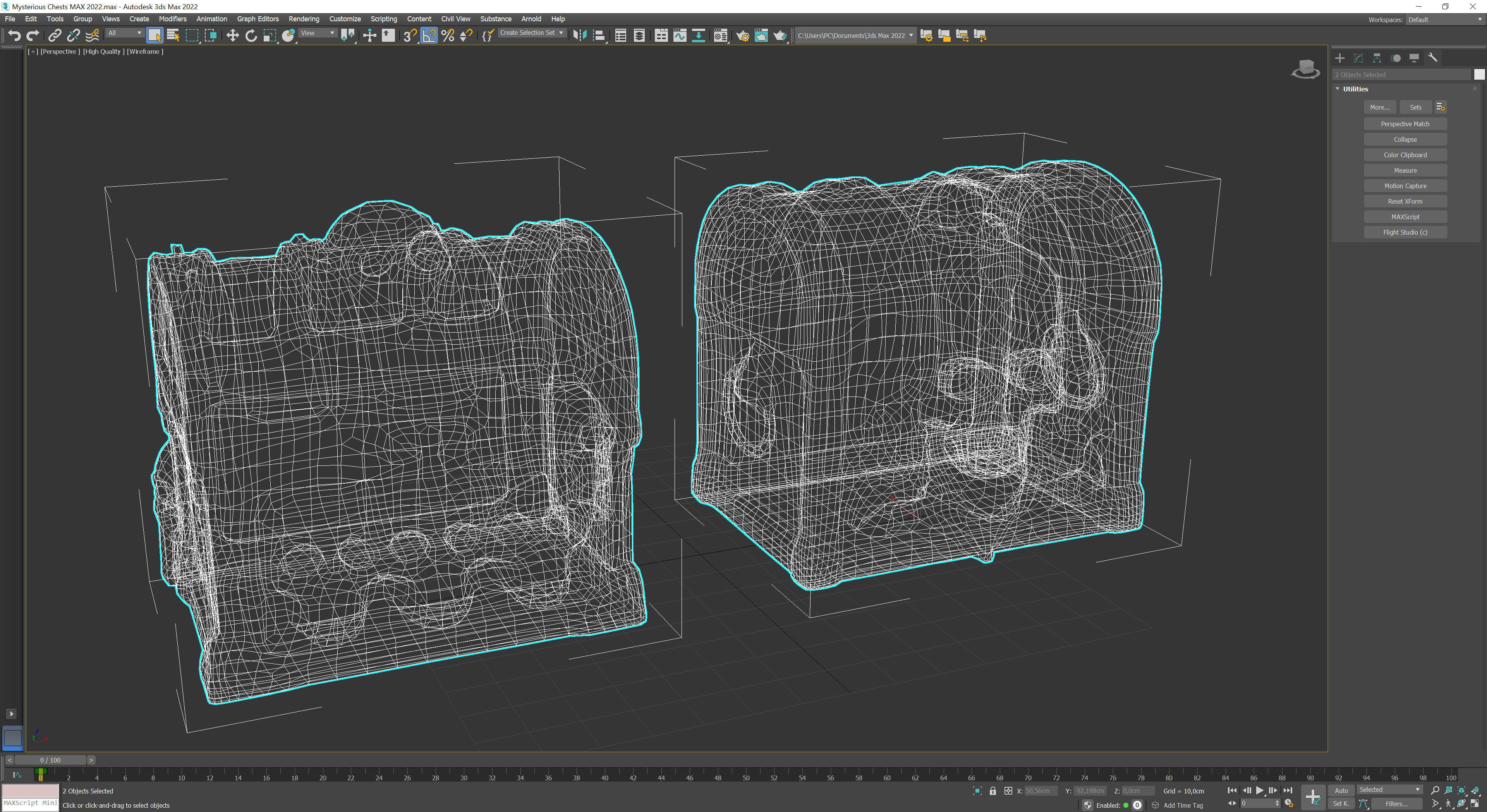Switch to the Hierarchy command panel tab
This screenshot has height=812, width=1487.
pyautogui.click(x=1377, y=58)
